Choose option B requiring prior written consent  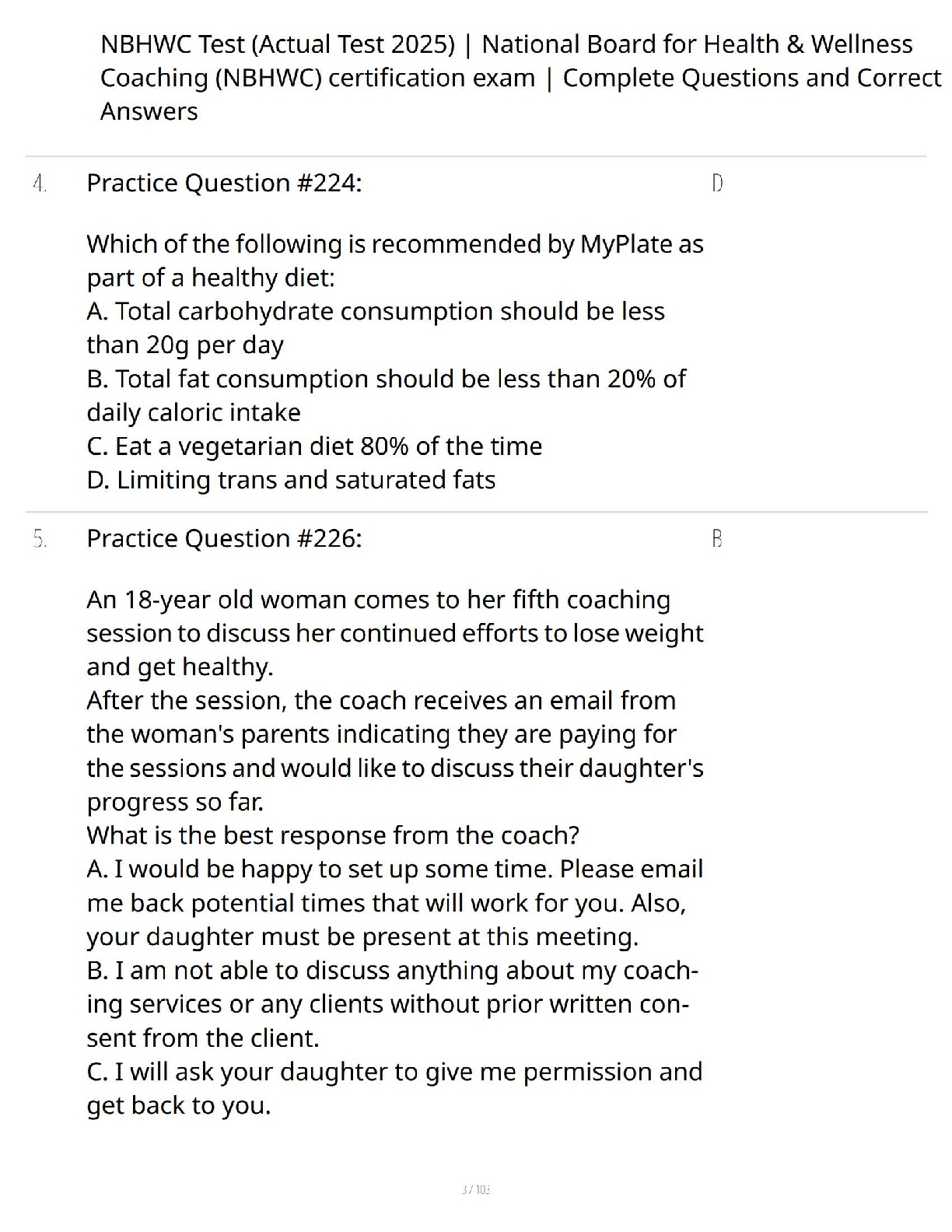392,1004
